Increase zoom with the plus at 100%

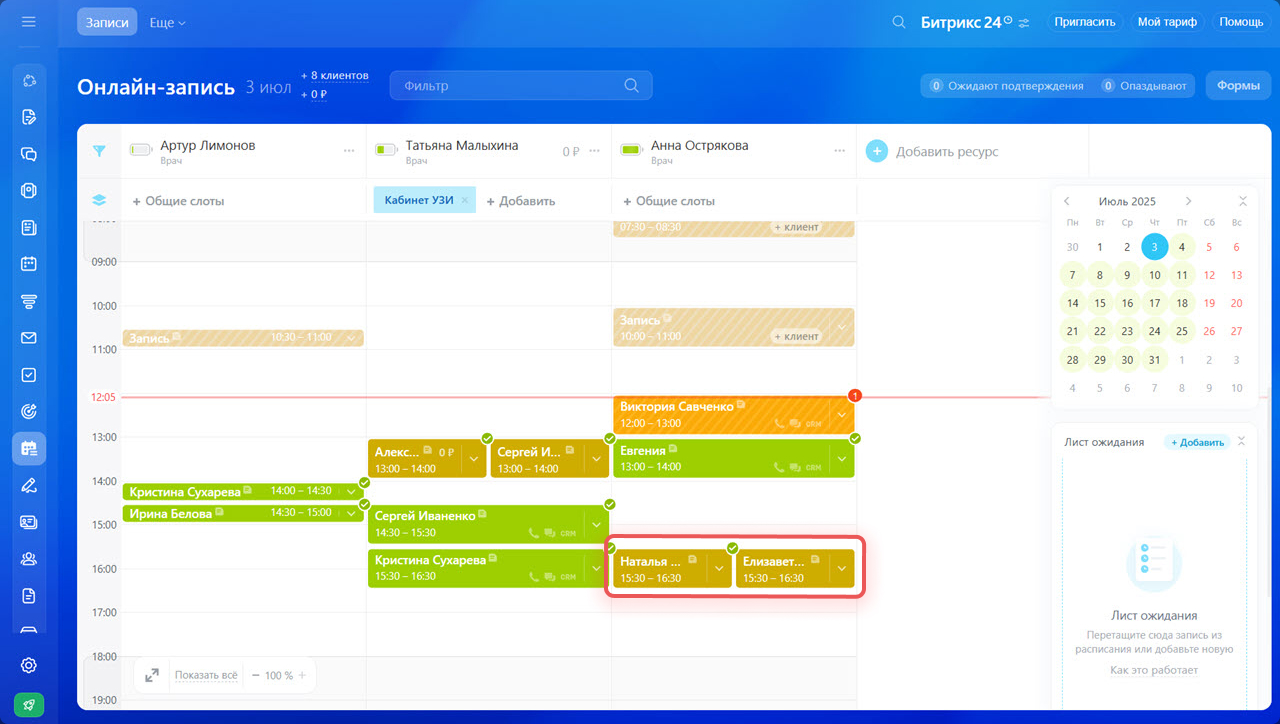click(302, 675)
